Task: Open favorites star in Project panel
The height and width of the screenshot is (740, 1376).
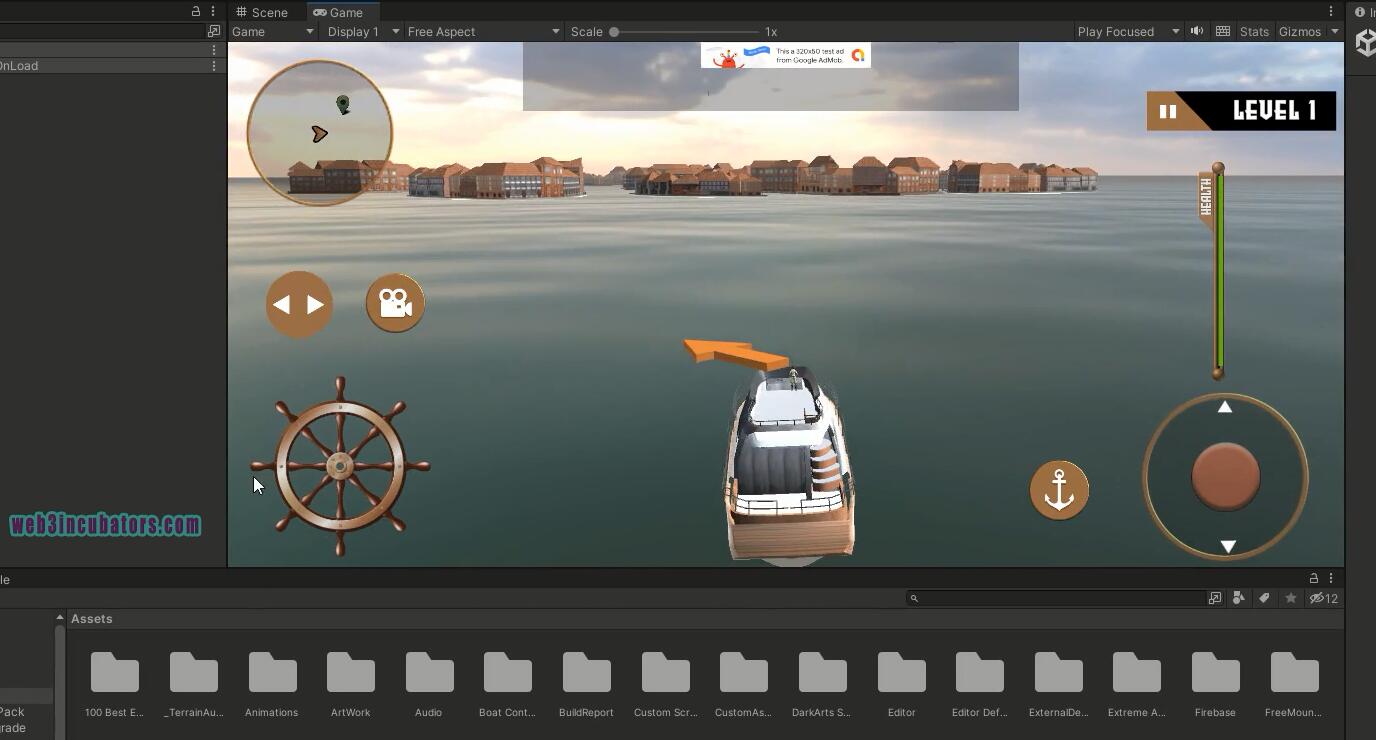Action: pos(1291,598)
